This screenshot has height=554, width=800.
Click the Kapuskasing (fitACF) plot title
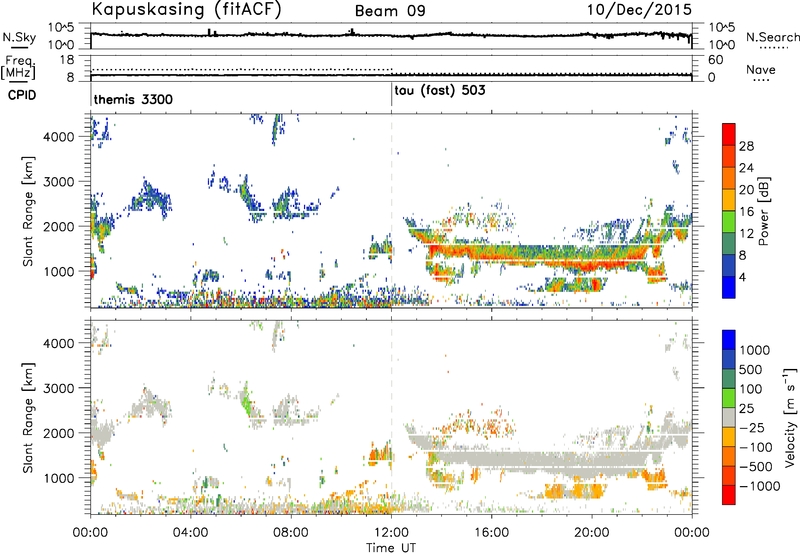tap(186, 9)
